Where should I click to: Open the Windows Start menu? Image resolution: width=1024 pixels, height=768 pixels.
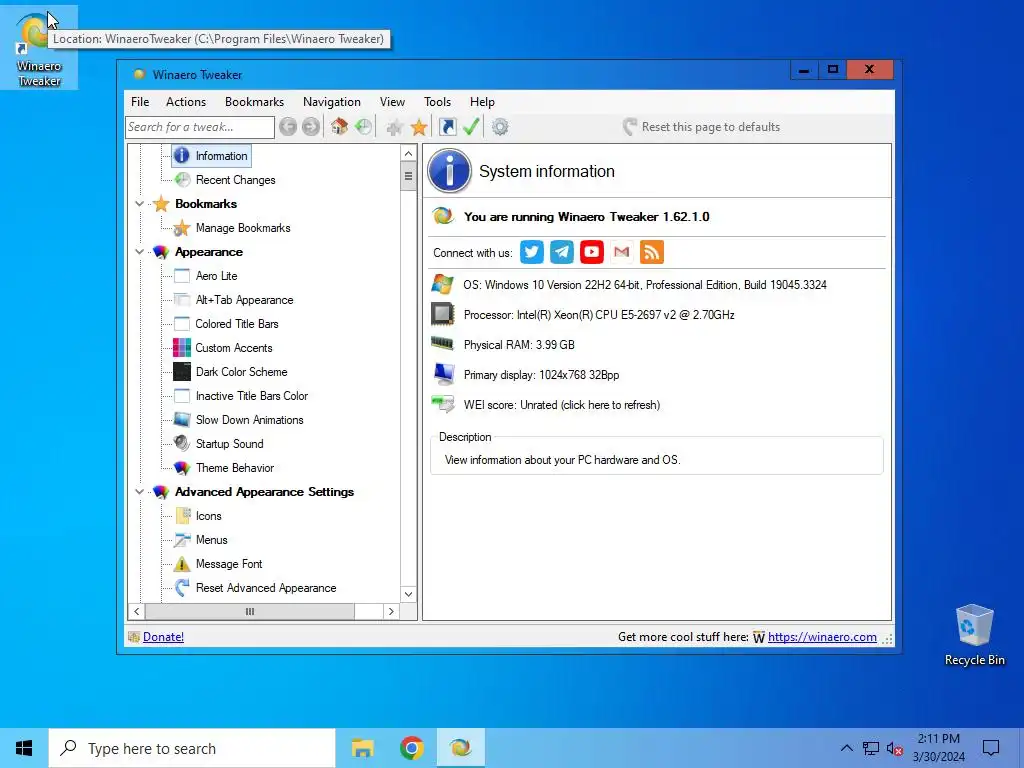point(24,748)
